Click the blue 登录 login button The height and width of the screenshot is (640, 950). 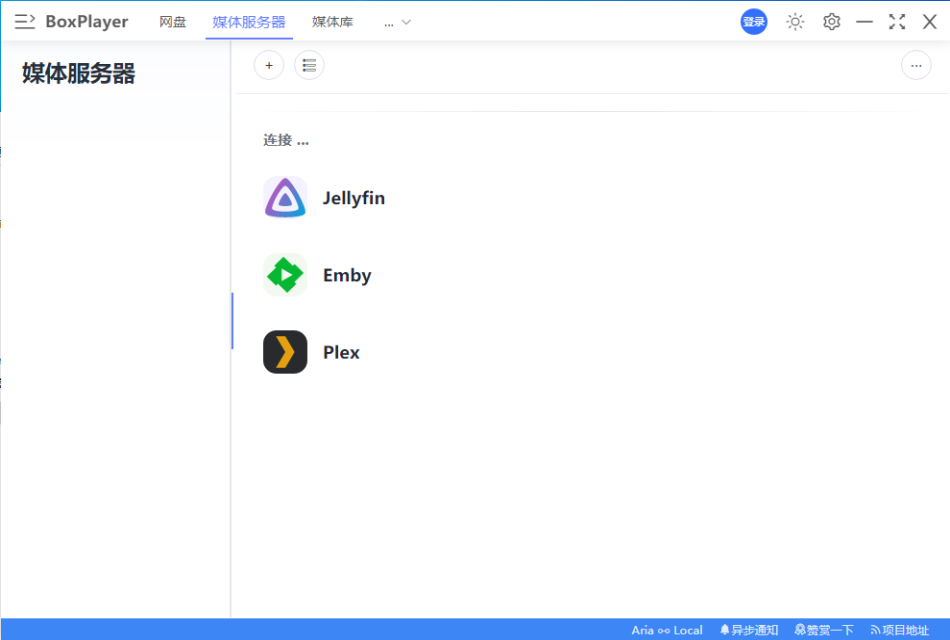(754, 22)
